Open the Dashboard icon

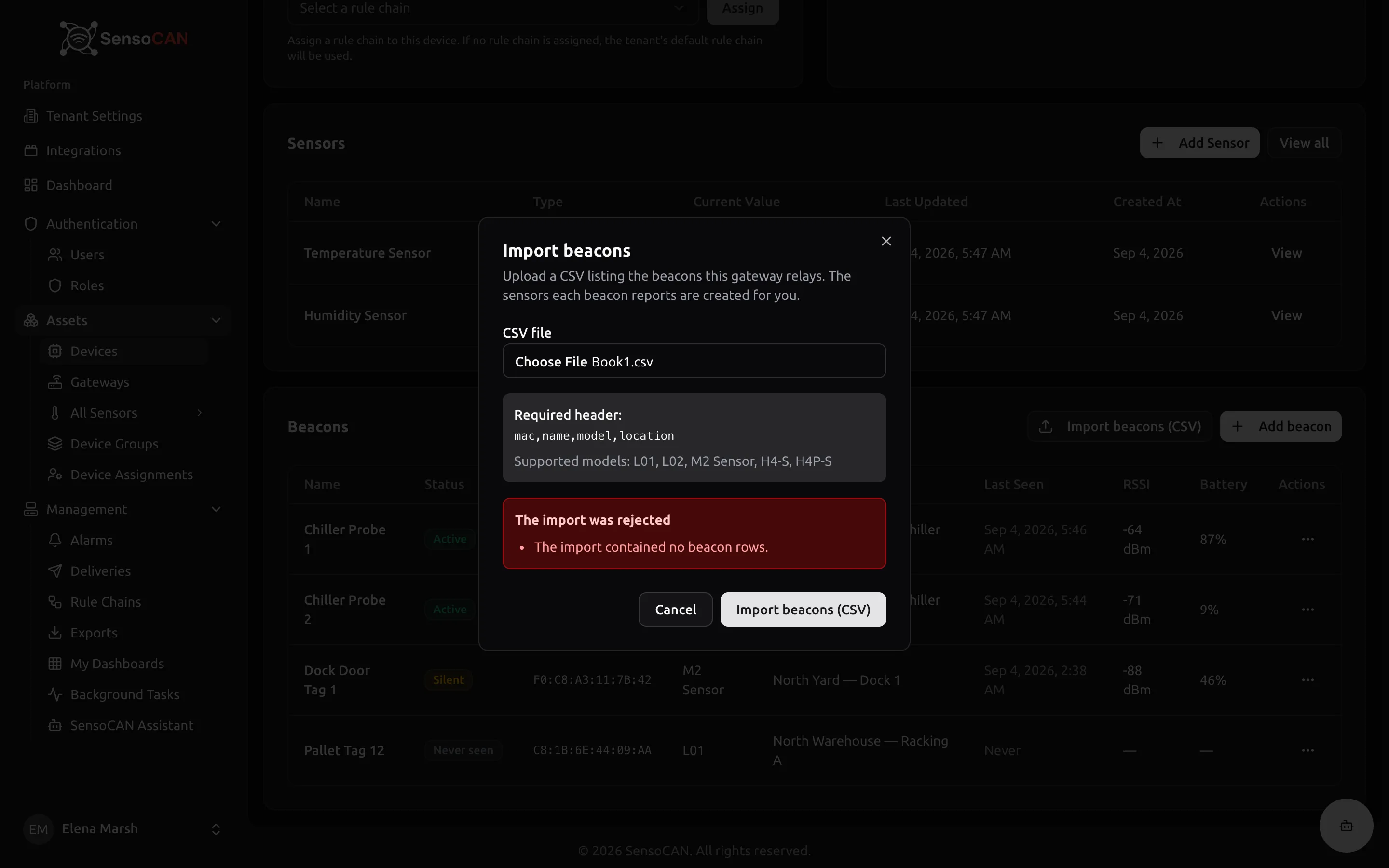pos(31,186)
